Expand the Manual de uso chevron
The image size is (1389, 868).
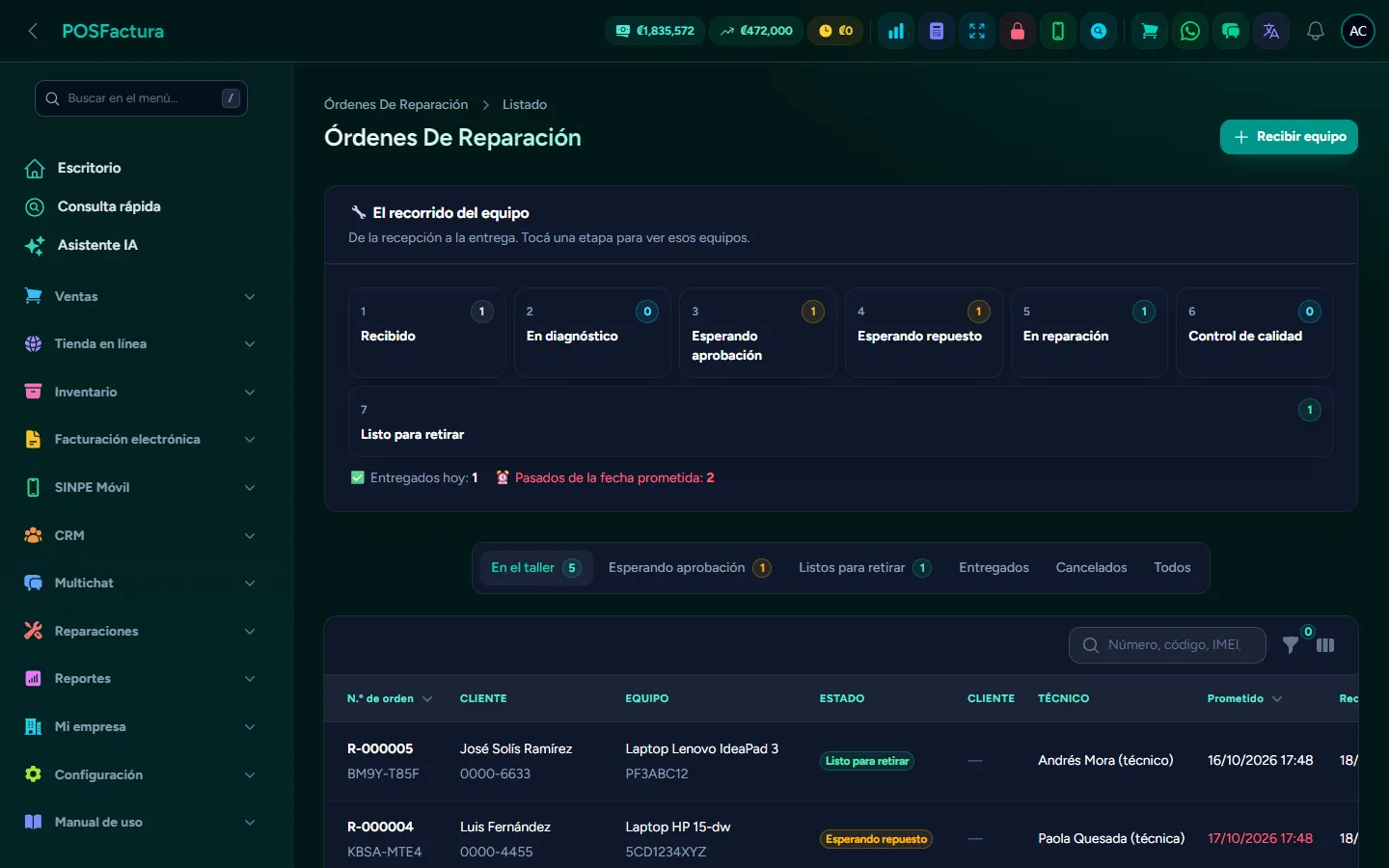[x=250, y=822]
